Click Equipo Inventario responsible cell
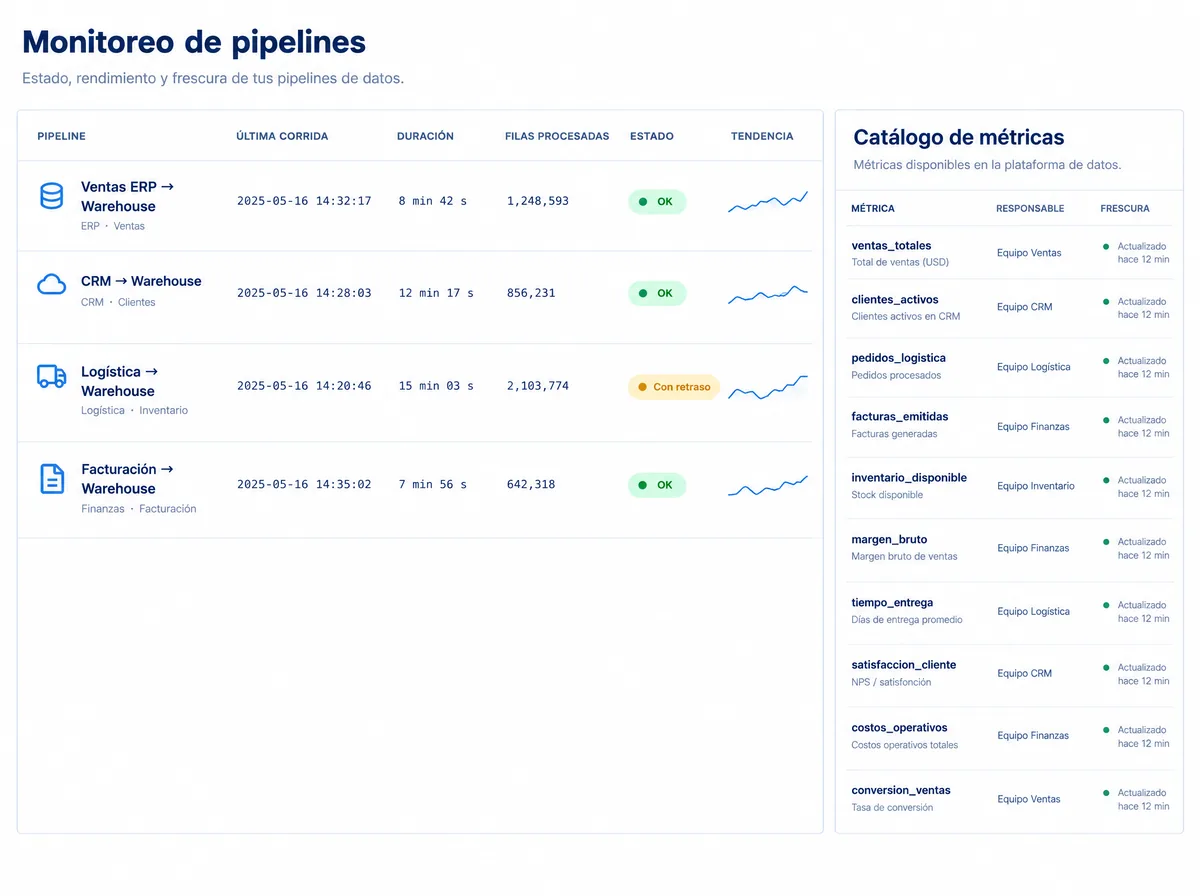This screenshot has height=896, width=1200. coord(1036,486)
